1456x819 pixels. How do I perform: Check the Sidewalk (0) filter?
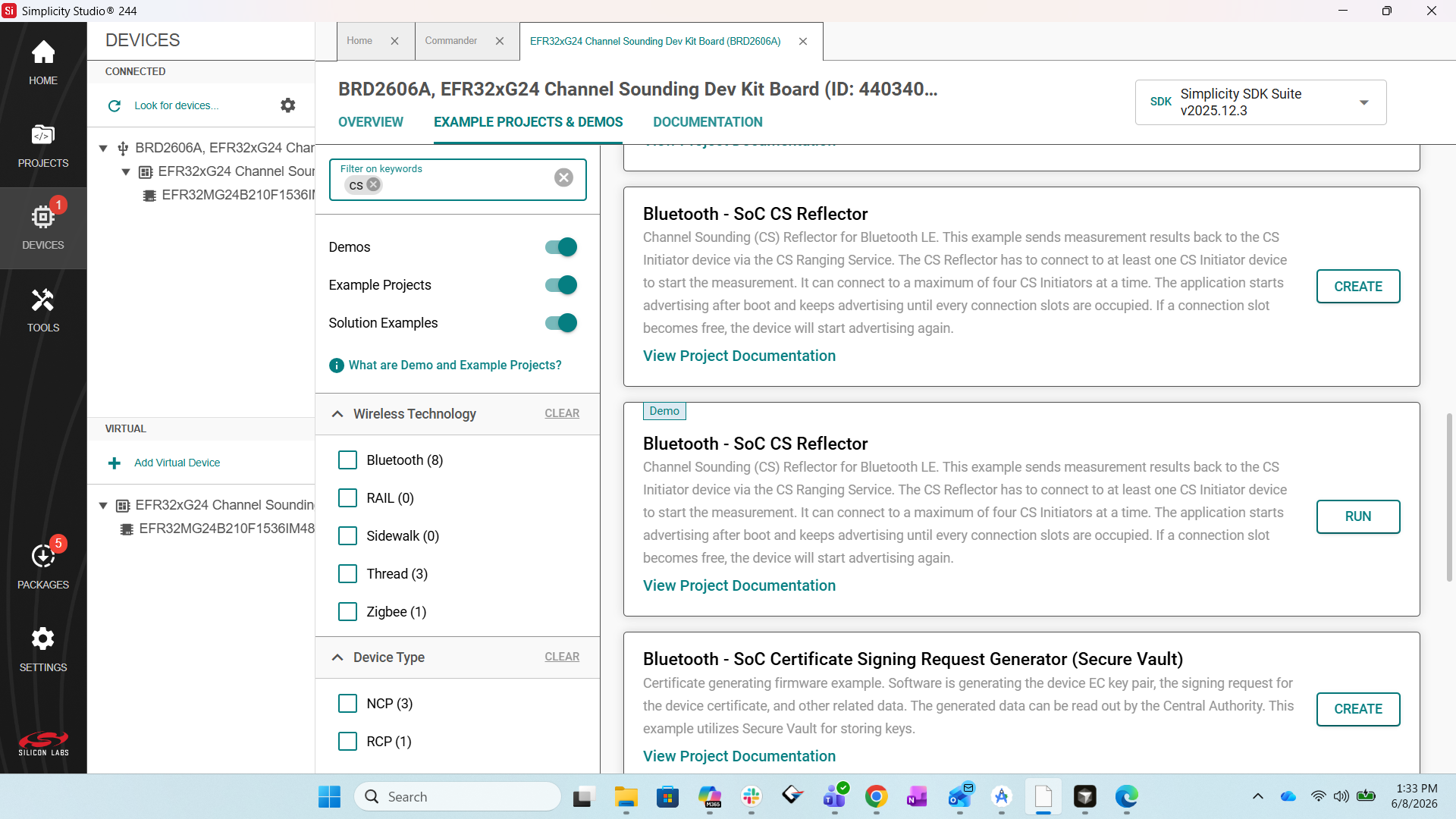[347, 536]
